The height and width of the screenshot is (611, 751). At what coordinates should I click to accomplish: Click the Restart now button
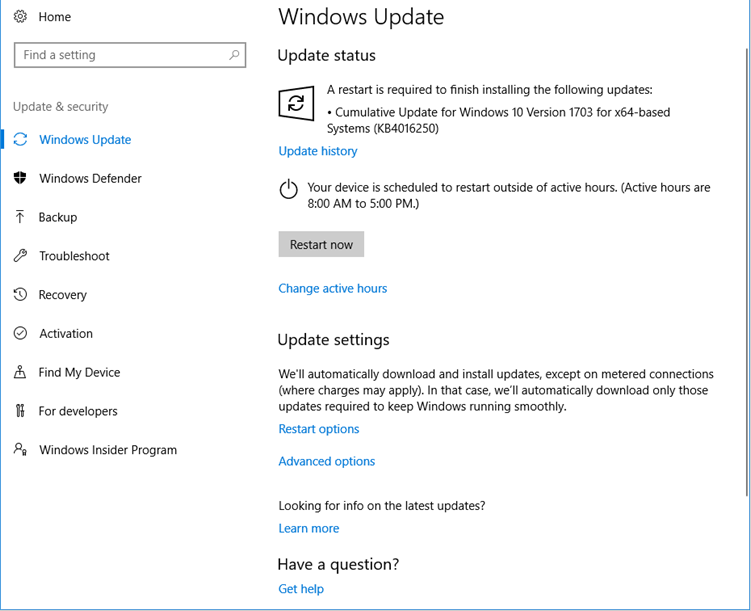pyautogui.click(x=321, y=244)
